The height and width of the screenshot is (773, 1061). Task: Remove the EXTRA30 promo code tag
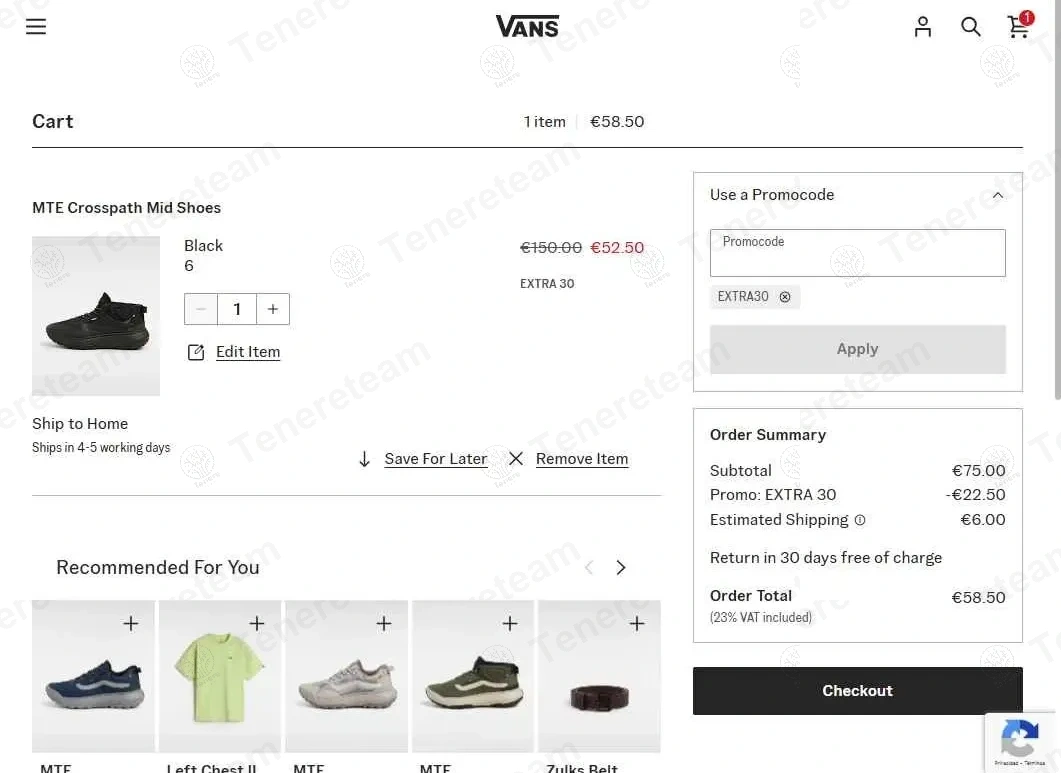pos(785,297)
